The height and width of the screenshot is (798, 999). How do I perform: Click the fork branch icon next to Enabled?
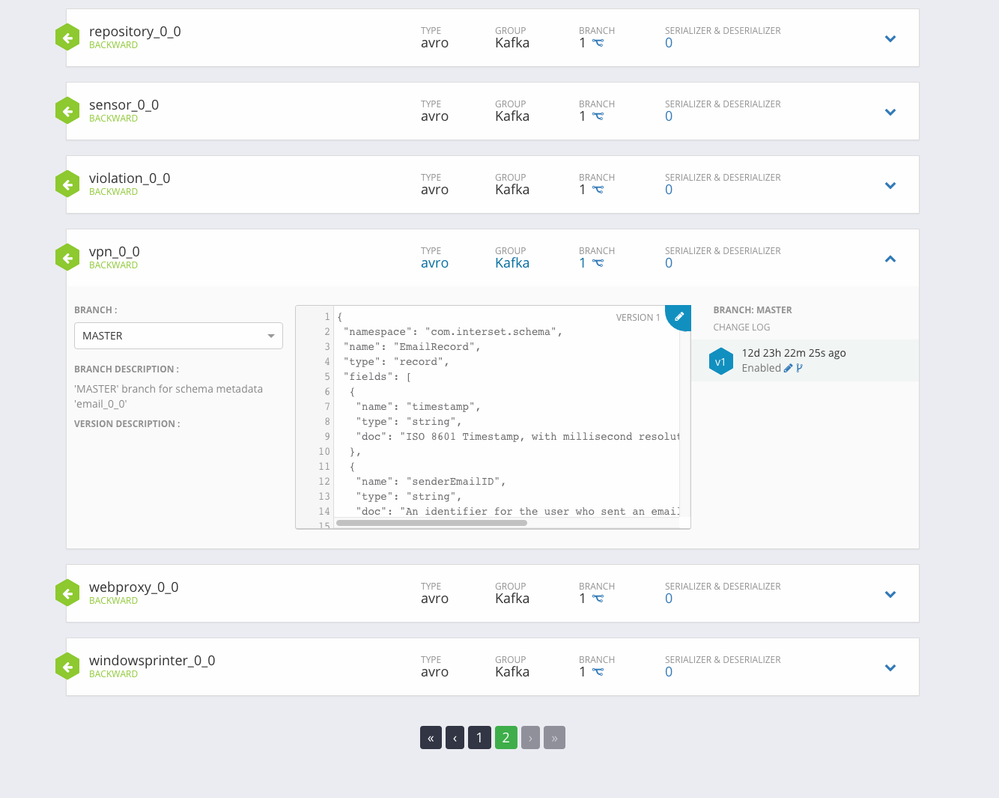[x=799, y=368]
